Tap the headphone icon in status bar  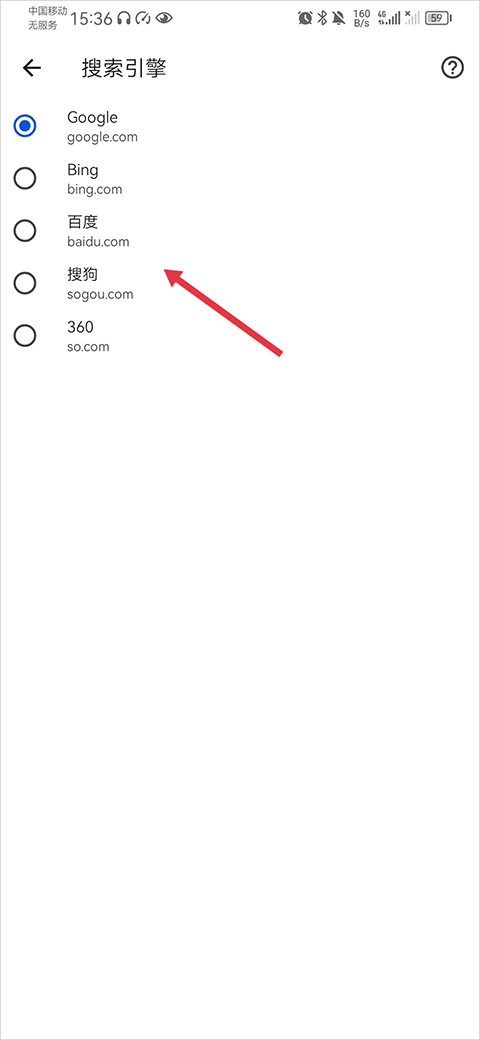[124, 19]
